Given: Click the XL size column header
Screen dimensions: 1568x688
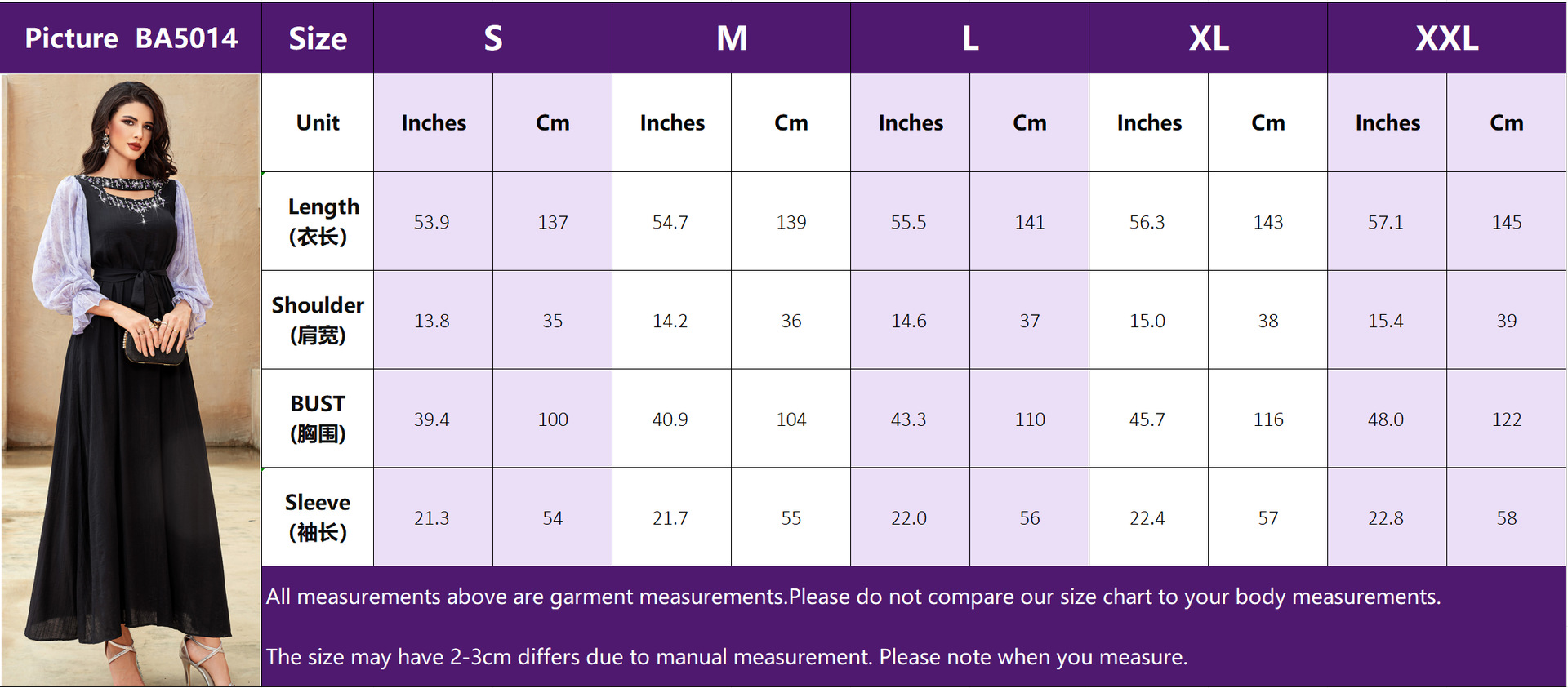Looking at the screenshot, I should point(1208,38).
